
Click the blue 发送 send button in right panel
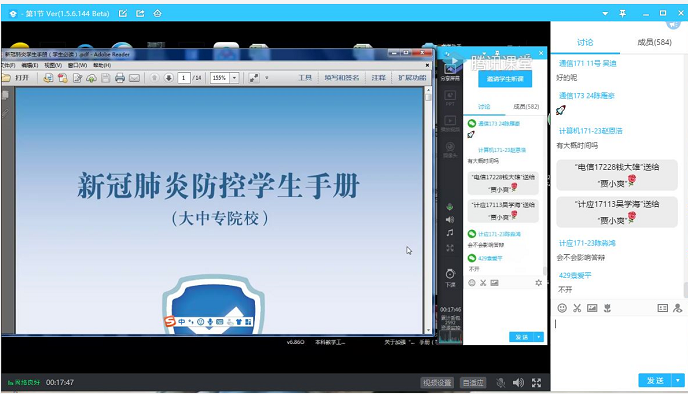pyautogui.click(x=656, y=380)
